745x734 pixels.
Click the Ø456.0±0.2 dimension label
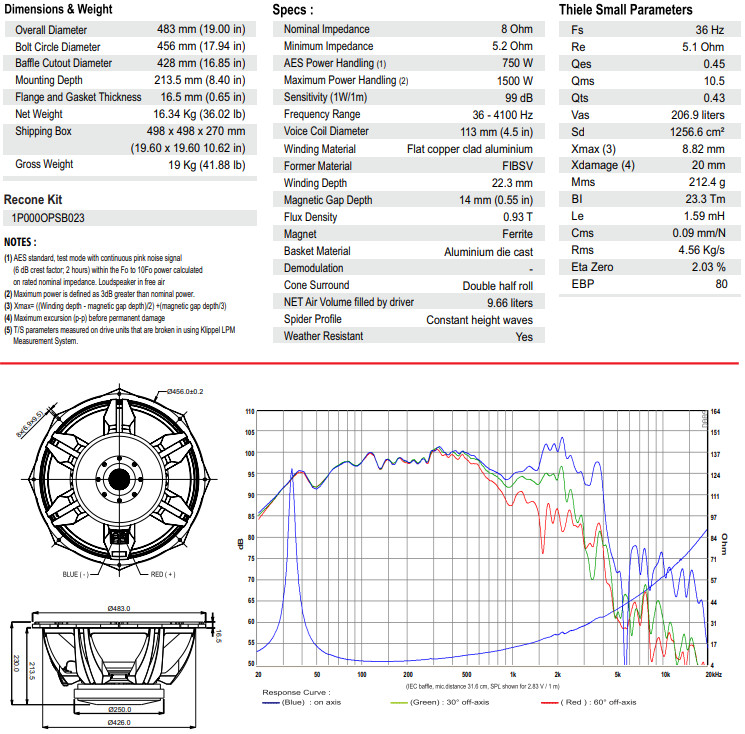pyautogui.click(x=185, y=391)
